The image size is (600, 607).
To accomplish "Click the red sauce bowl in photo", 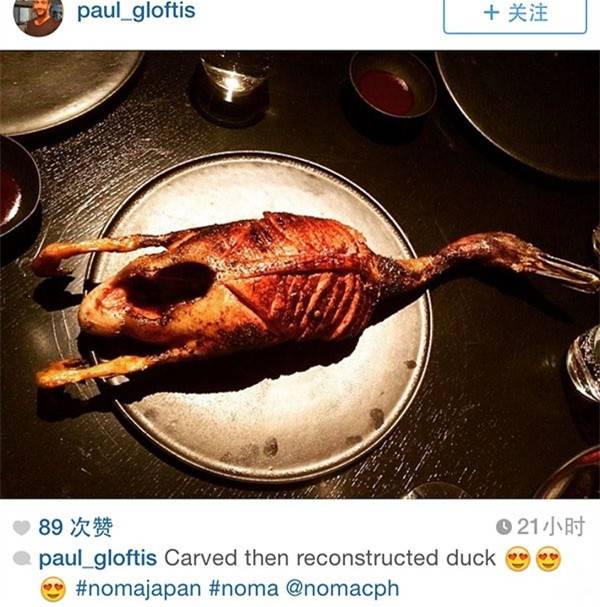I will coord(392,91).
